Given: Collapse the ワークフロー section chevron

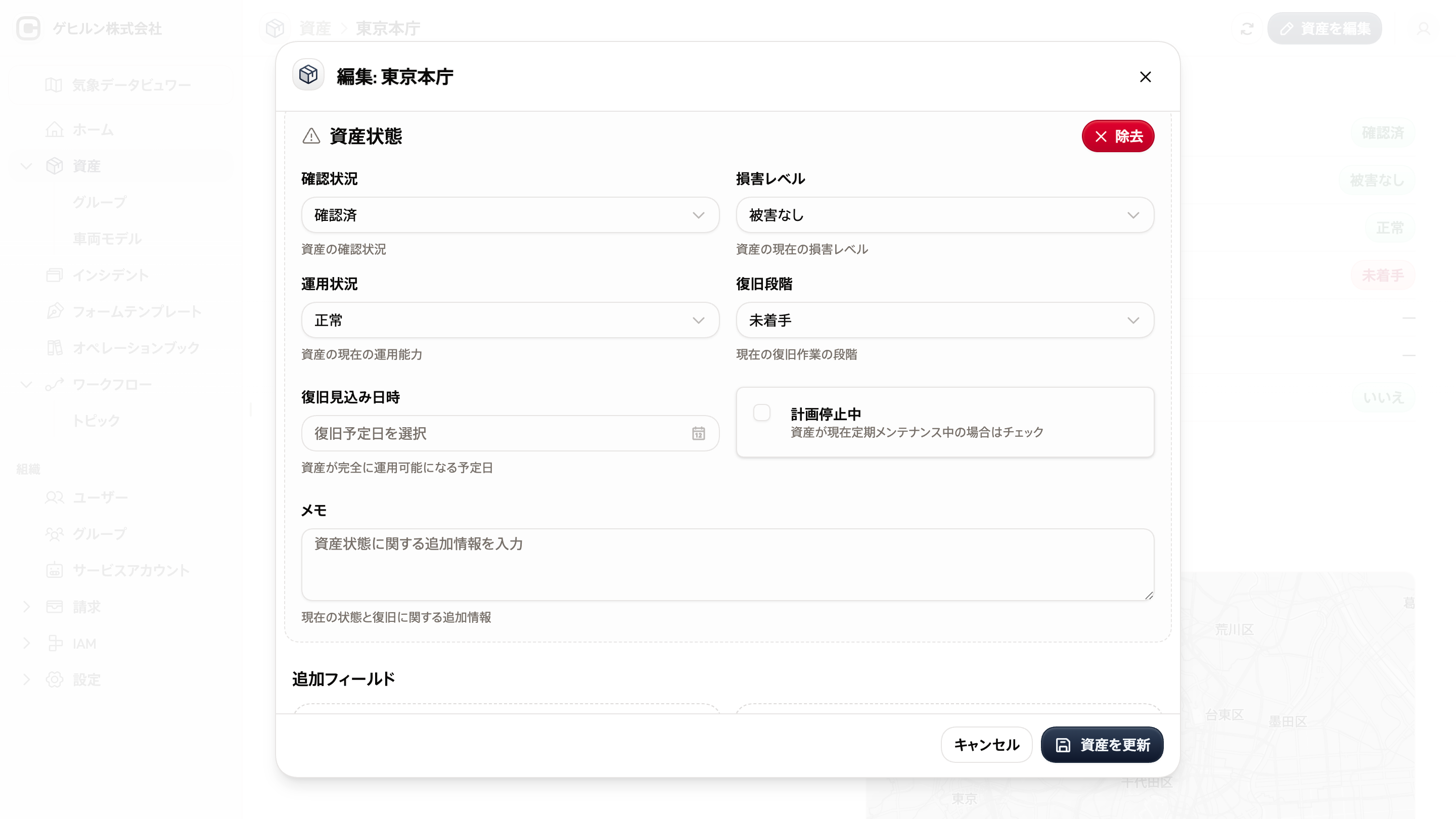Looking at the screenshot, I should coord(26,384).
